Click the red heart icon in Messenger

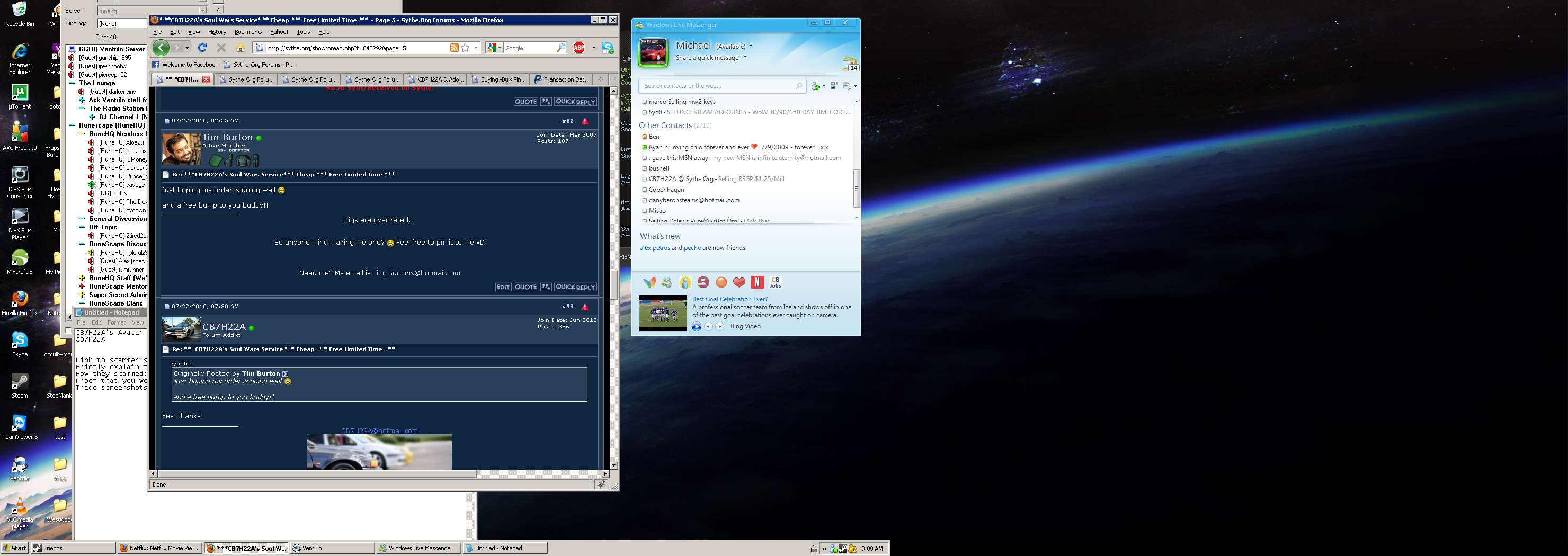point(739,282)
